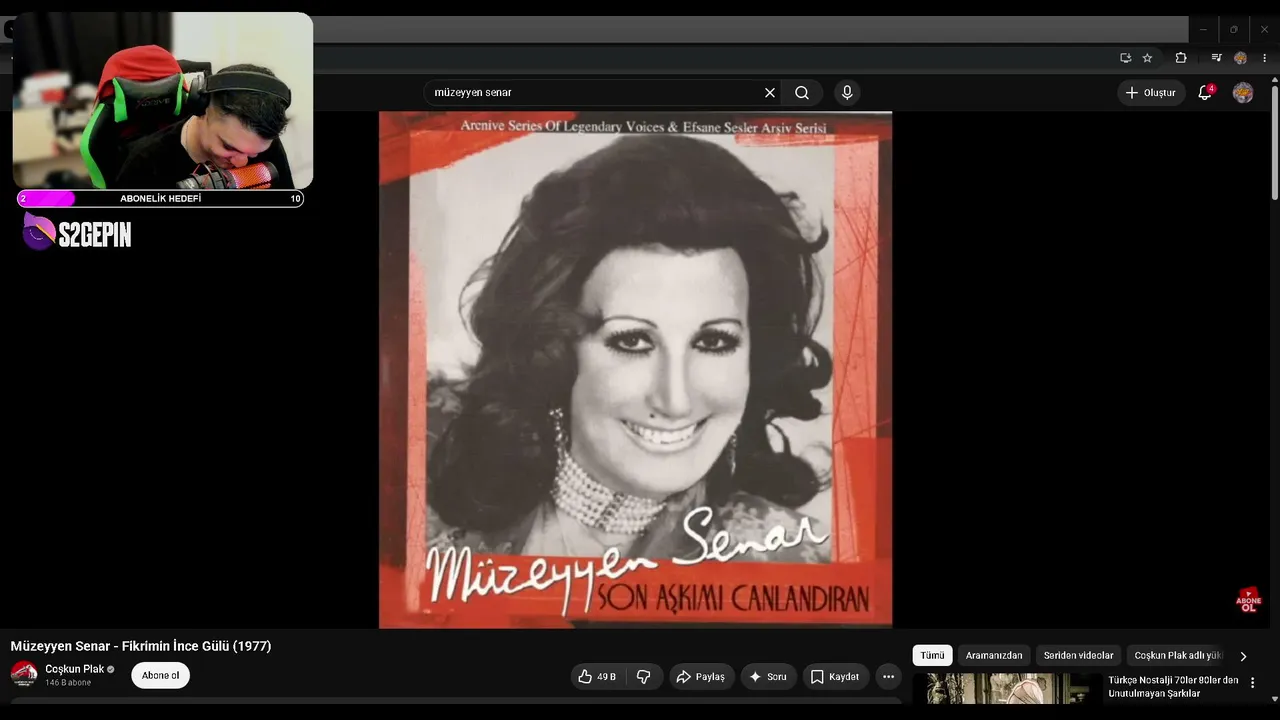The image size is (1280, 720).
Task: Open the Coşkun Plak channel avatar
Action: [24, 674]
